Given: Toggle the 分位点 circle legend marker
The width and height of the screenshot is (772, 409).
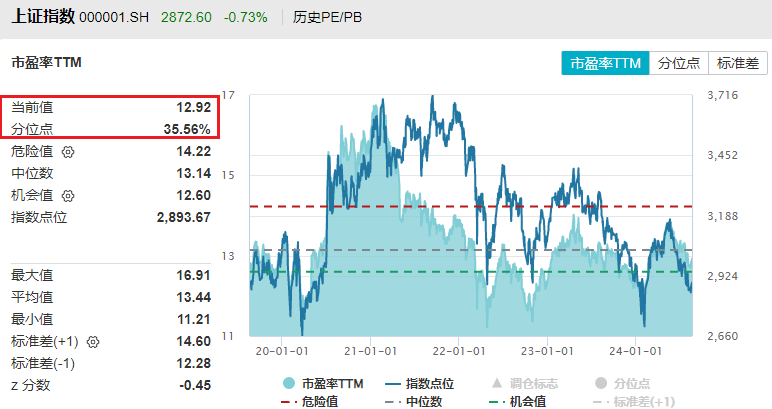Looking at the screenshot, I should (600, 382).
